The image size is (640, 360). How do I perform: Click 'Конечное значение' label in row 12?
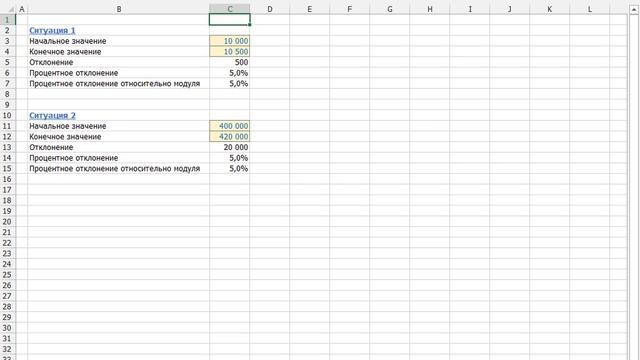(x=65, y=136)
